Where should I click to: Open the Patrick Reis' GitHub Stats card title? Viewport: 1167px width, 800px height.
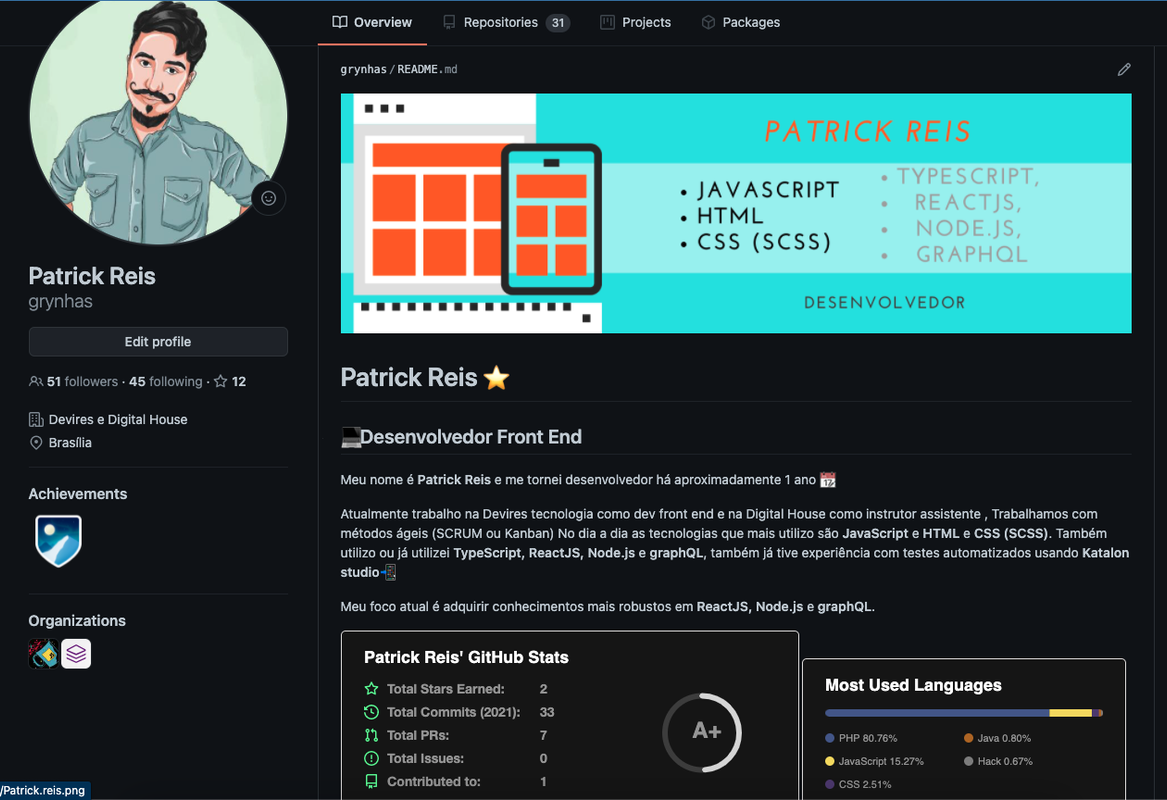(466, 657)
